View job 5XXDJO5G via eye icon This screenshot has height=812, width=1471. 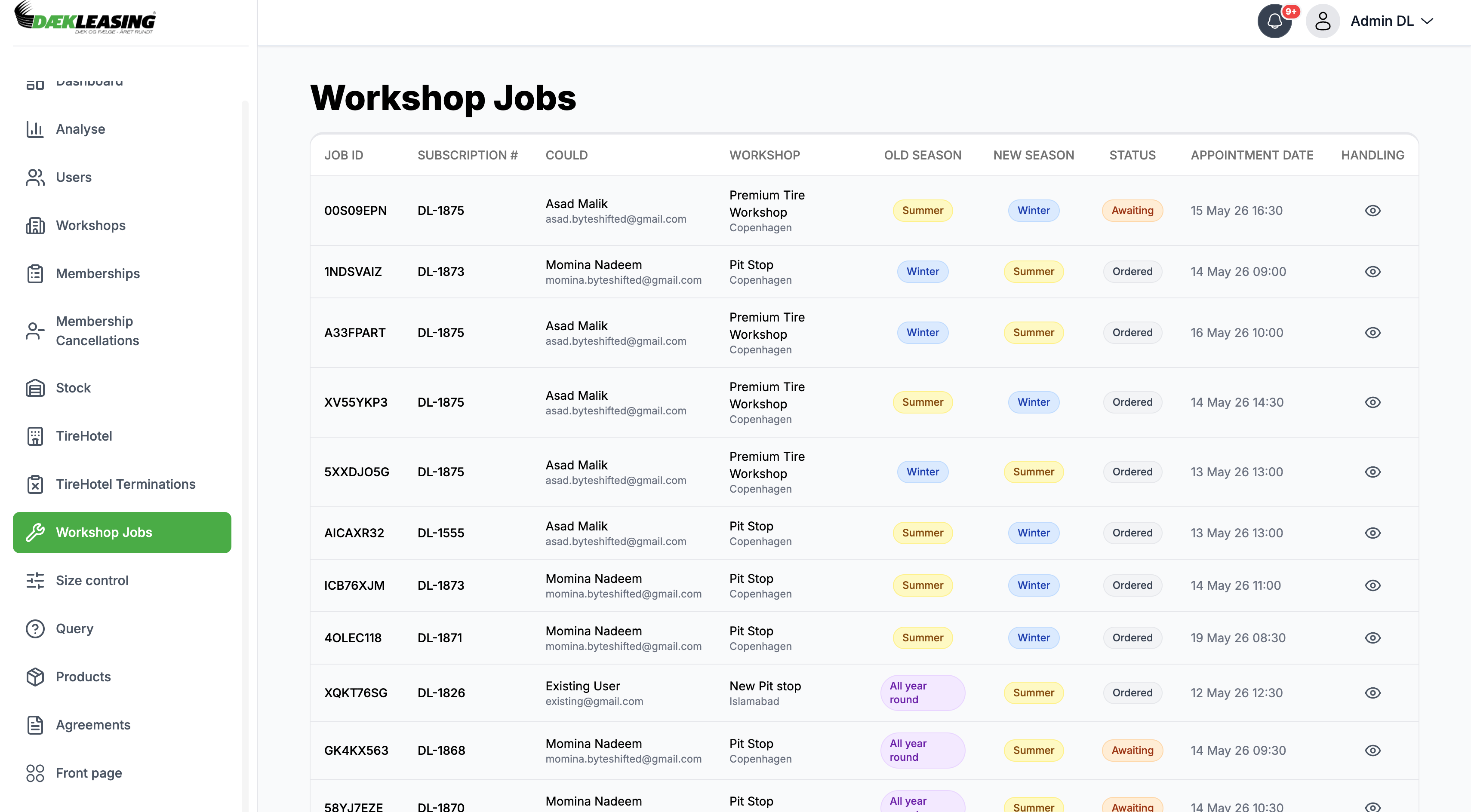1372,472
